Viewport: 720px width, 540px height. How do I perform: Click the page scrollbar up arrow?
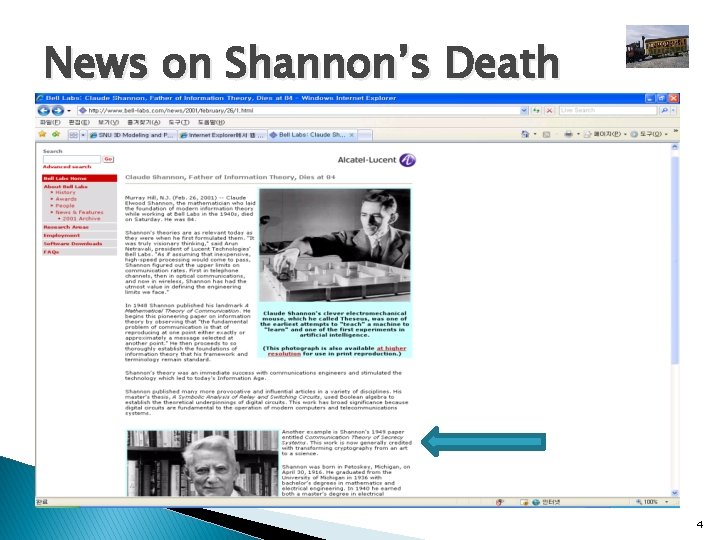click(675, 147)
